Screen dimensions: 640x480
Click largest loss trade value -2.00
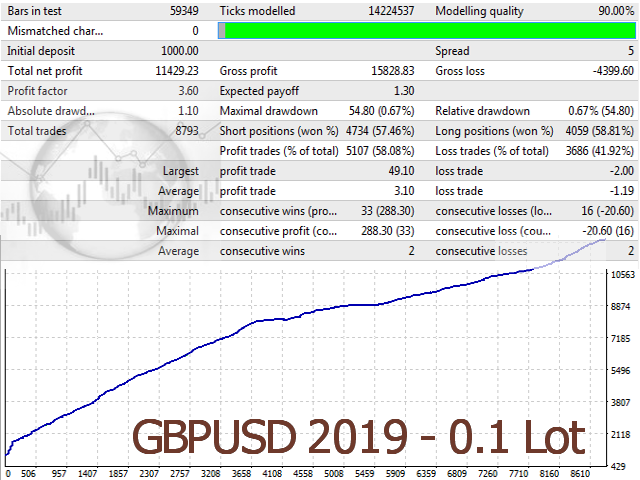[622, 171]
